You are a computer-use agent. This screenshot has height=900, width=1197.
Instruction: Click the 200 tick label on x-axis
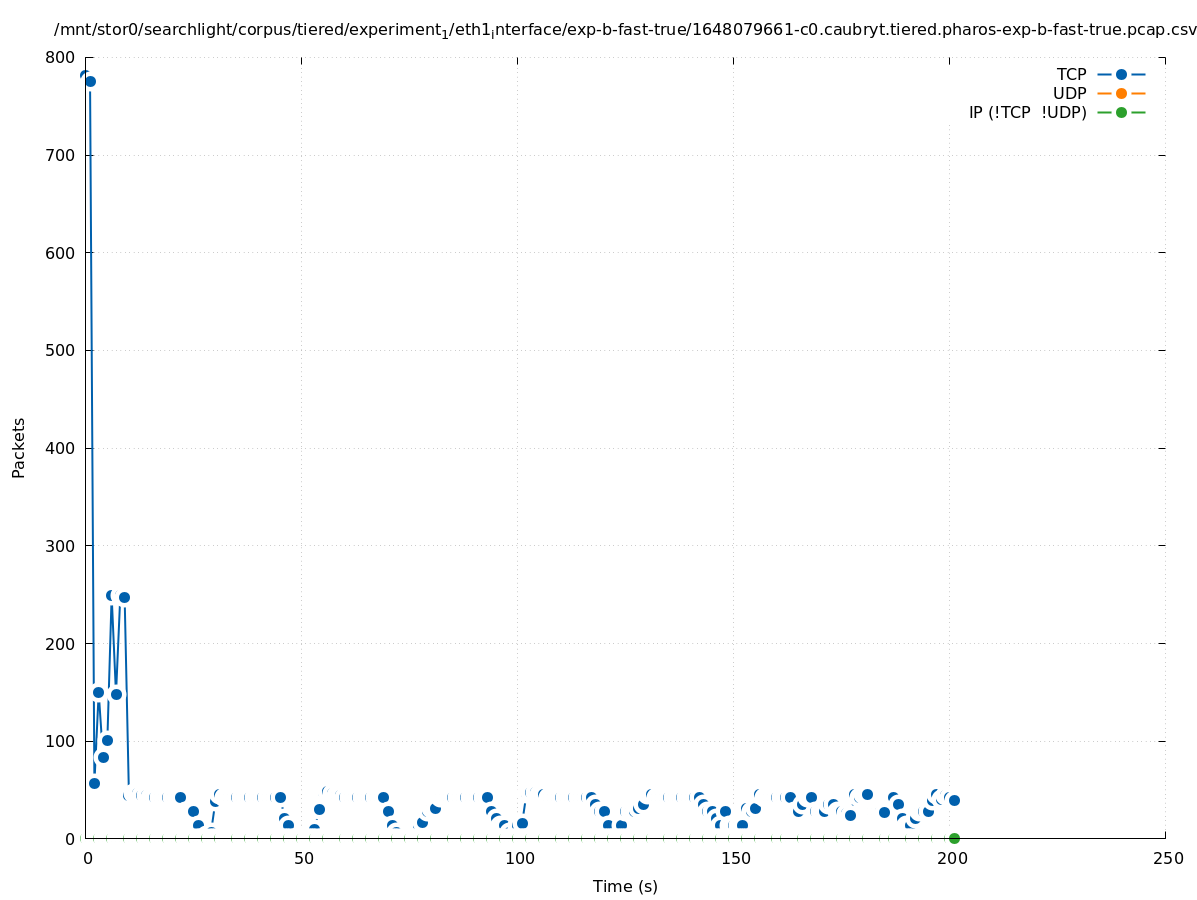(950, 859)
